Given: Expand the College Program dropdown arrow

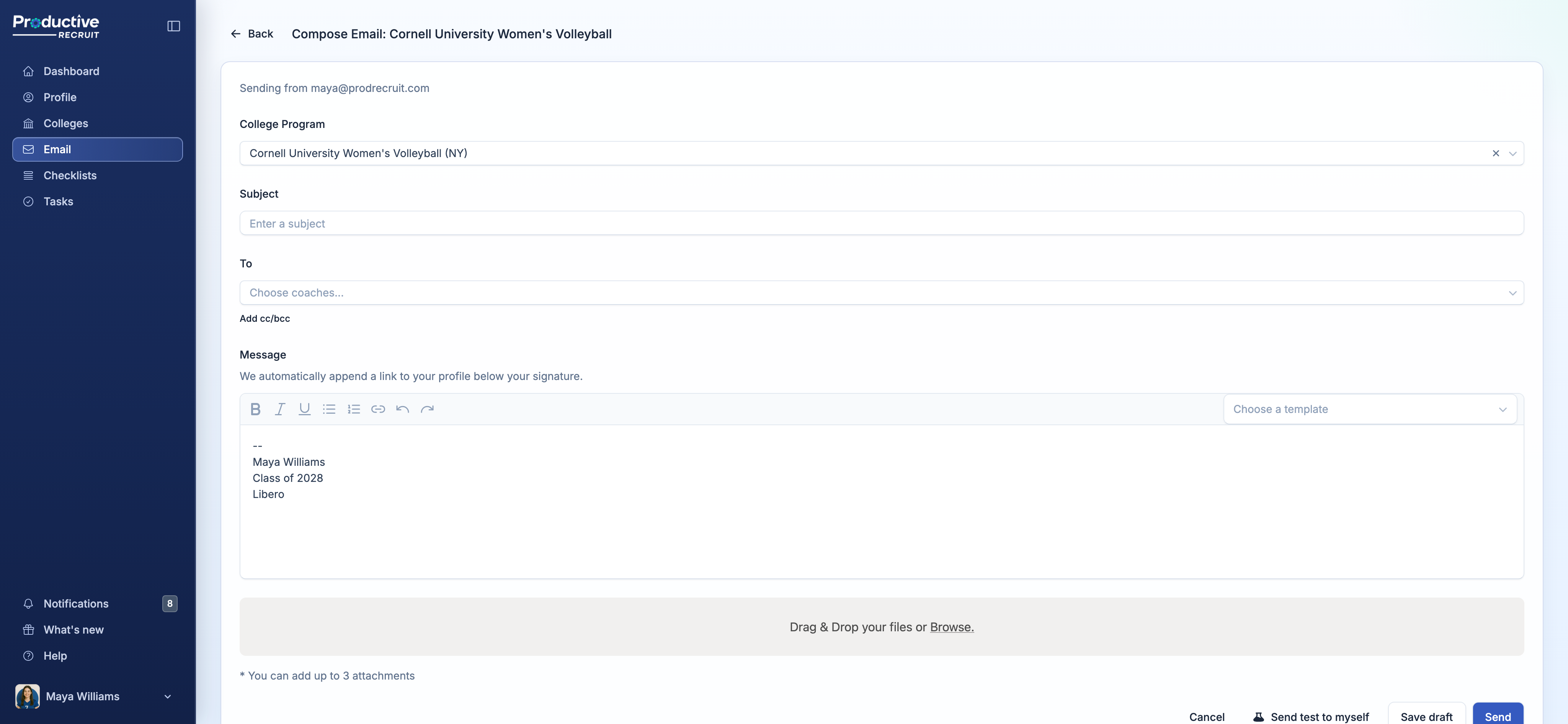Looking at the screenshot, I should click(x=1512, y=154).
